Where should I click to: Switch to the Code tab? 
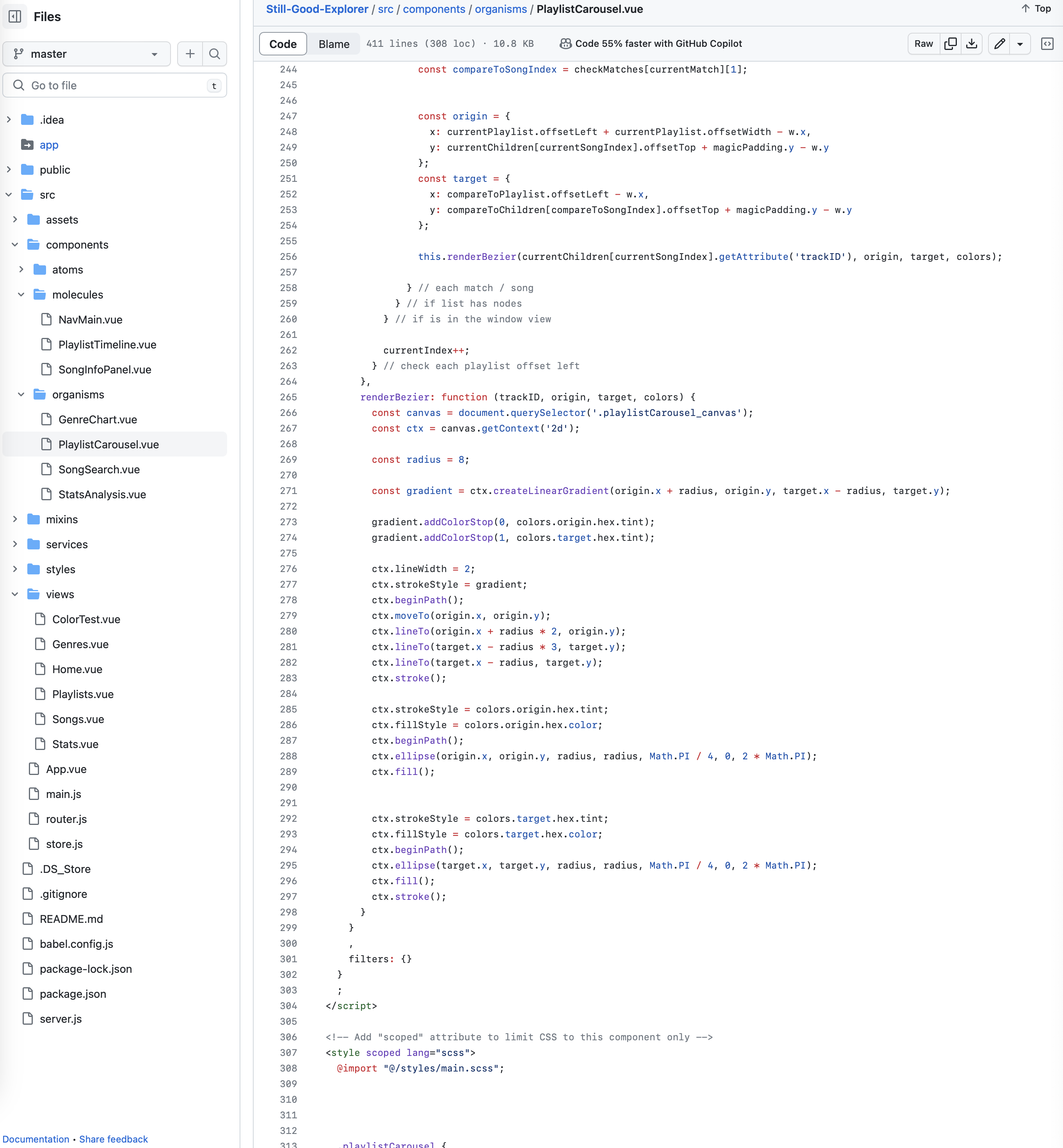[x=283, y=44]
